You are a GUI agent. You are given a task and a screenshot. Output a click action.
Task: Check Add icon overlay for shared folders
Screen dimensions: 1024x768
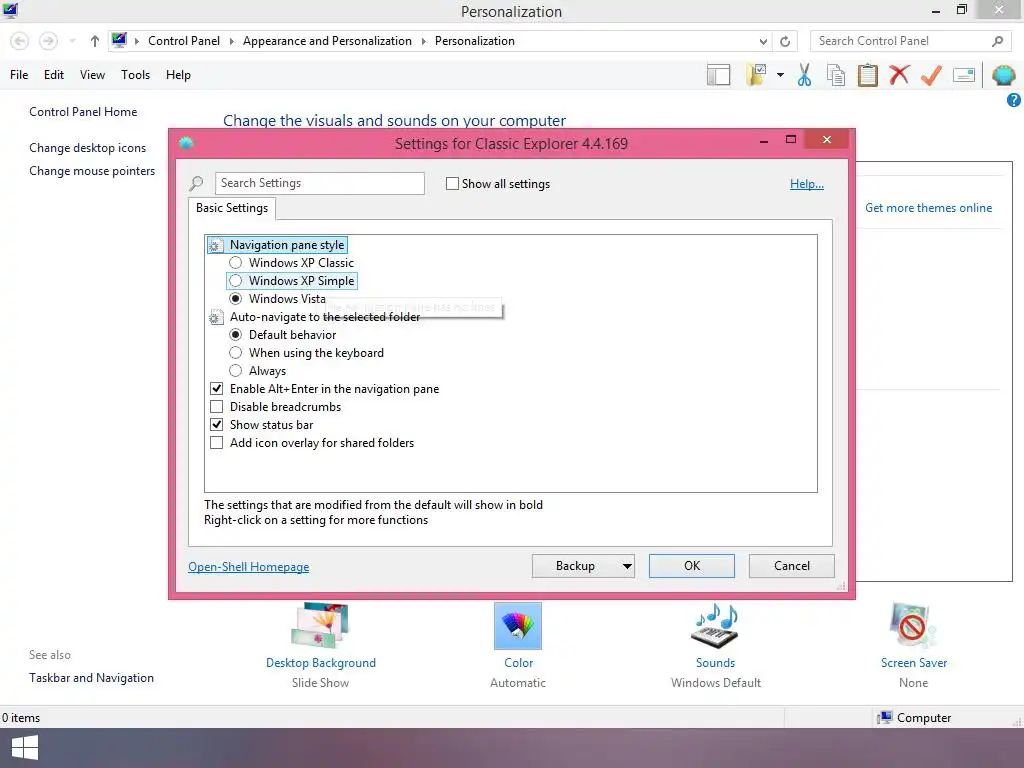[x=217, y=443]
